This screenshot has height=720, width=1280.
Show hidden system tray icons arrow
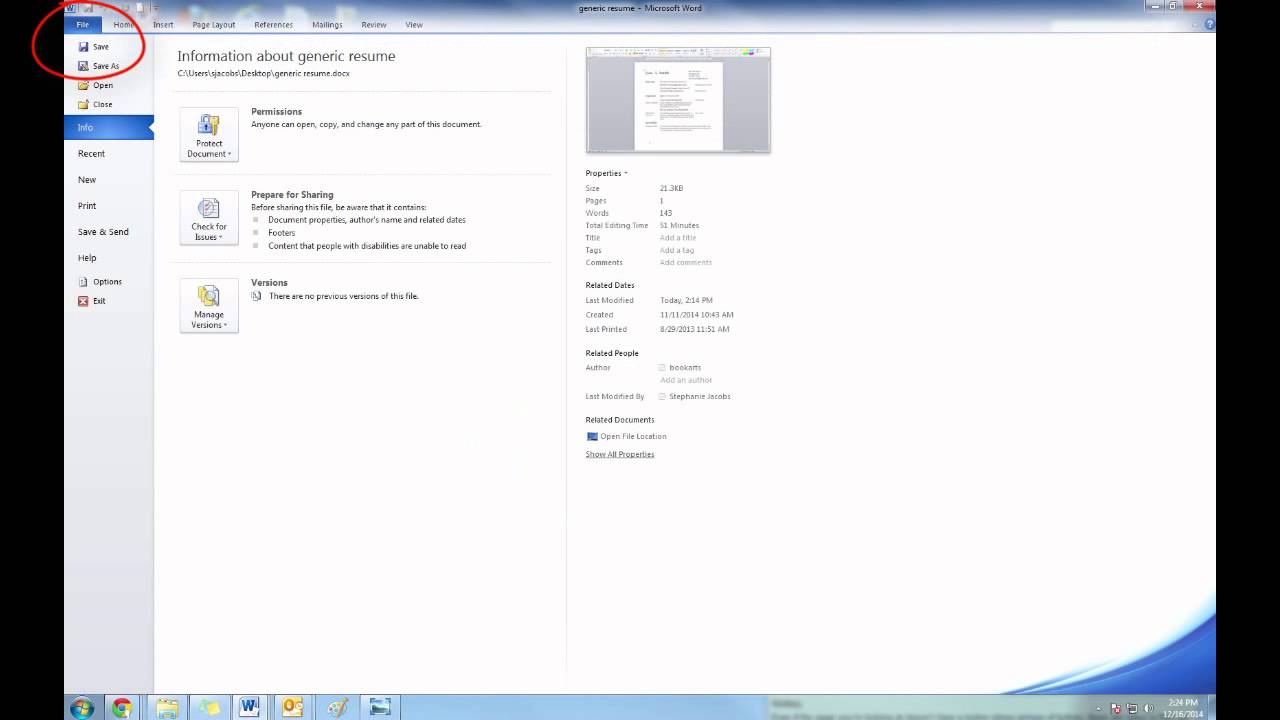1099,708
